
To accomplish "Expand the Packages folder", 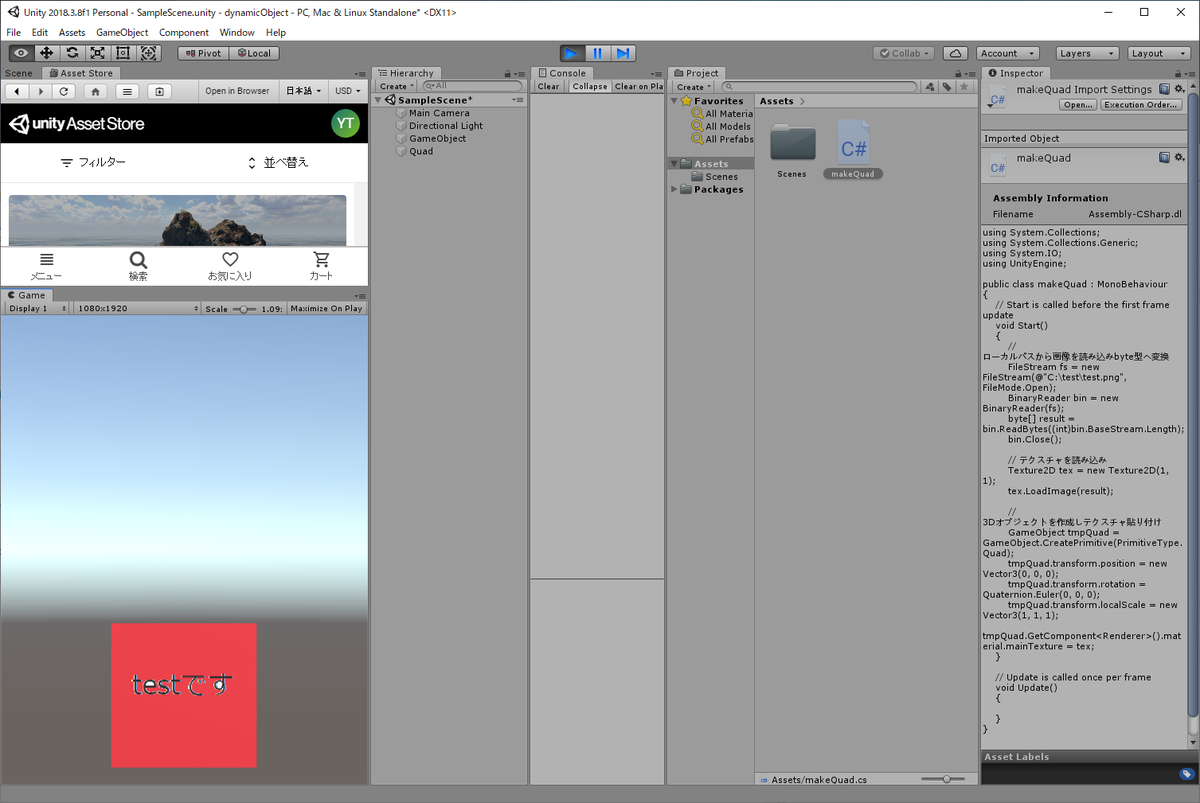I will [675, 189].
